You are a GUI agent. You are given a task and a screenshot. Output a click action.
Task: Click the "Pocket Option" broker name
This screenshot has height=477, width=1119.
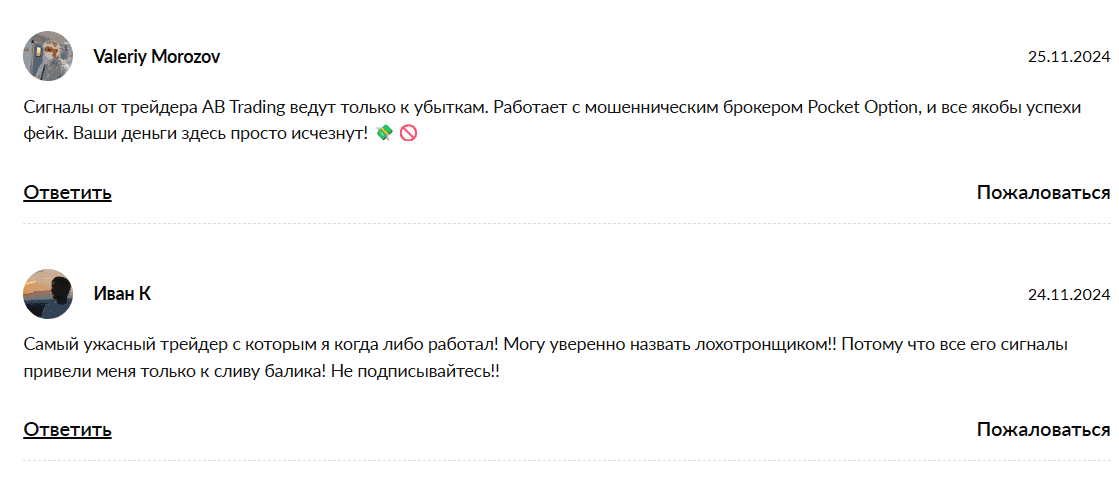[x=862, y=108]
